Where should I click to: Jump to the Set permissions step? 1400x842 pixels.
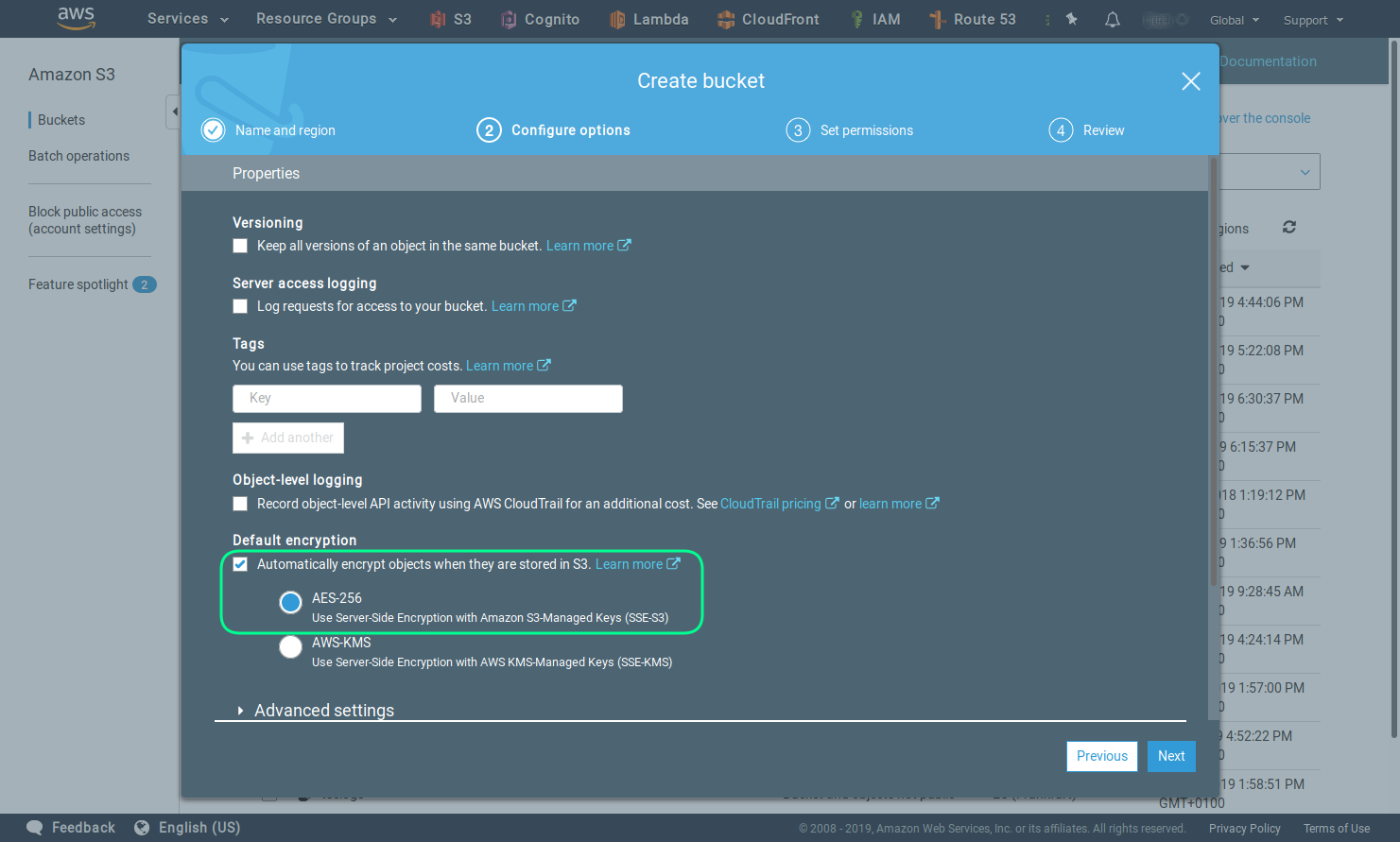click(x=849, y=129)
